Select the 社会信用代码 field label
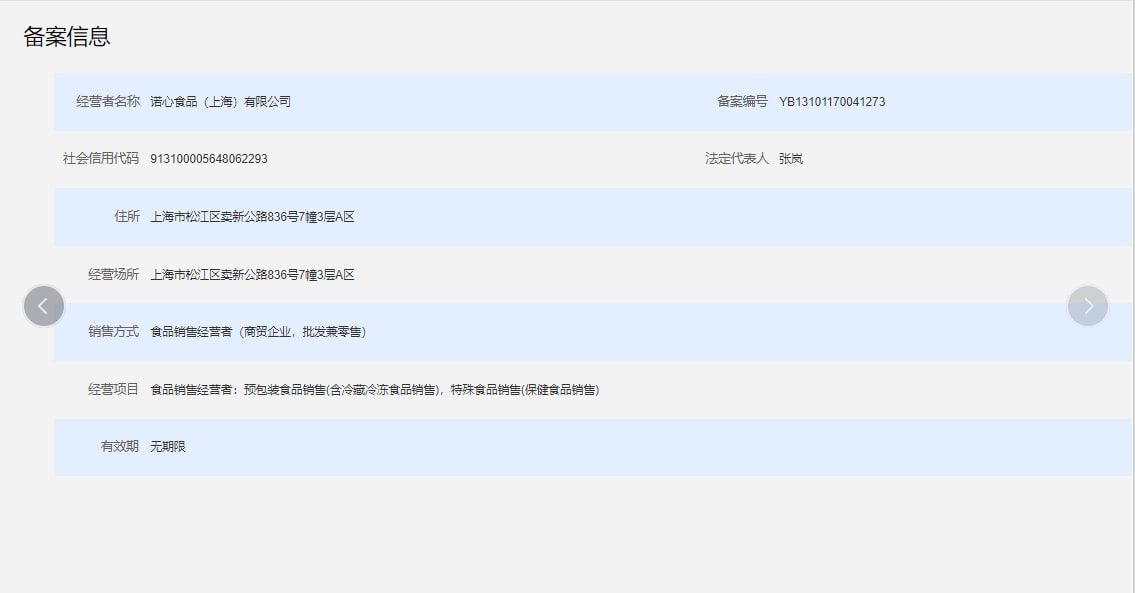1135x593 pixels. 101,158
